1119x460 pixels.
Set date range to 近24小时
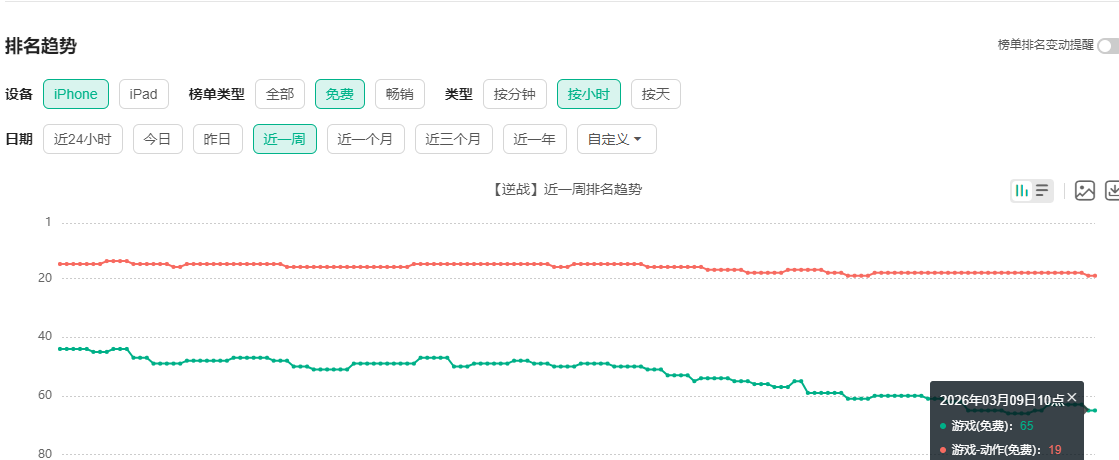pos(83,139)
